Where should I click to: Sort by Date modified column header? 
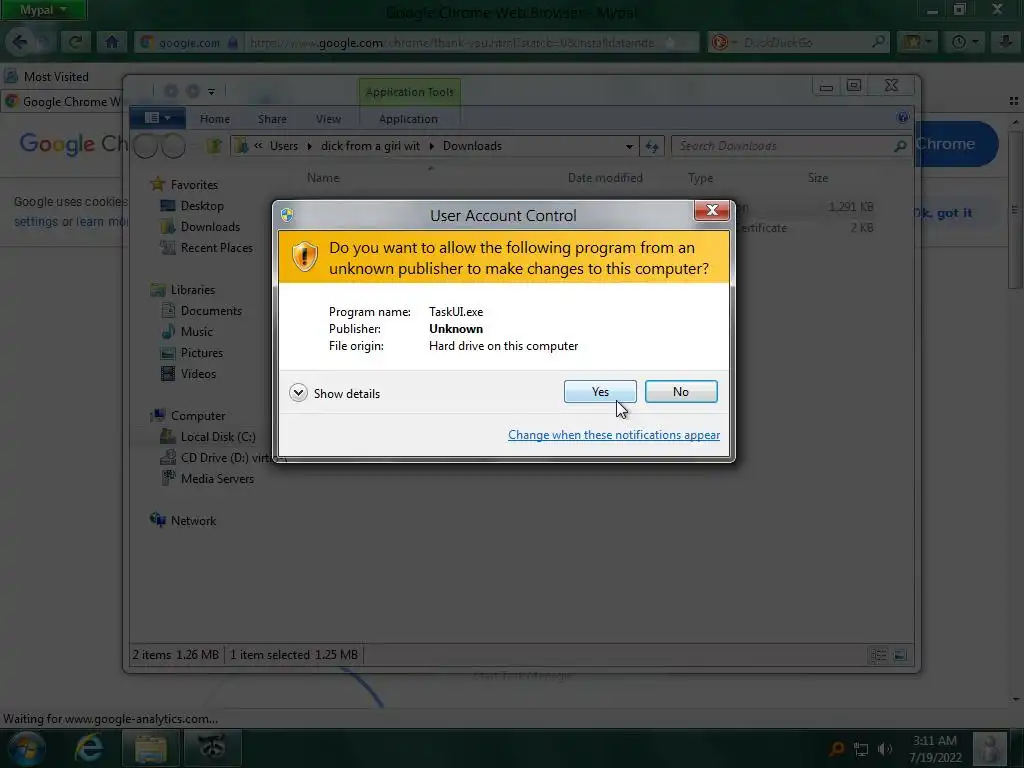(605, 178)
